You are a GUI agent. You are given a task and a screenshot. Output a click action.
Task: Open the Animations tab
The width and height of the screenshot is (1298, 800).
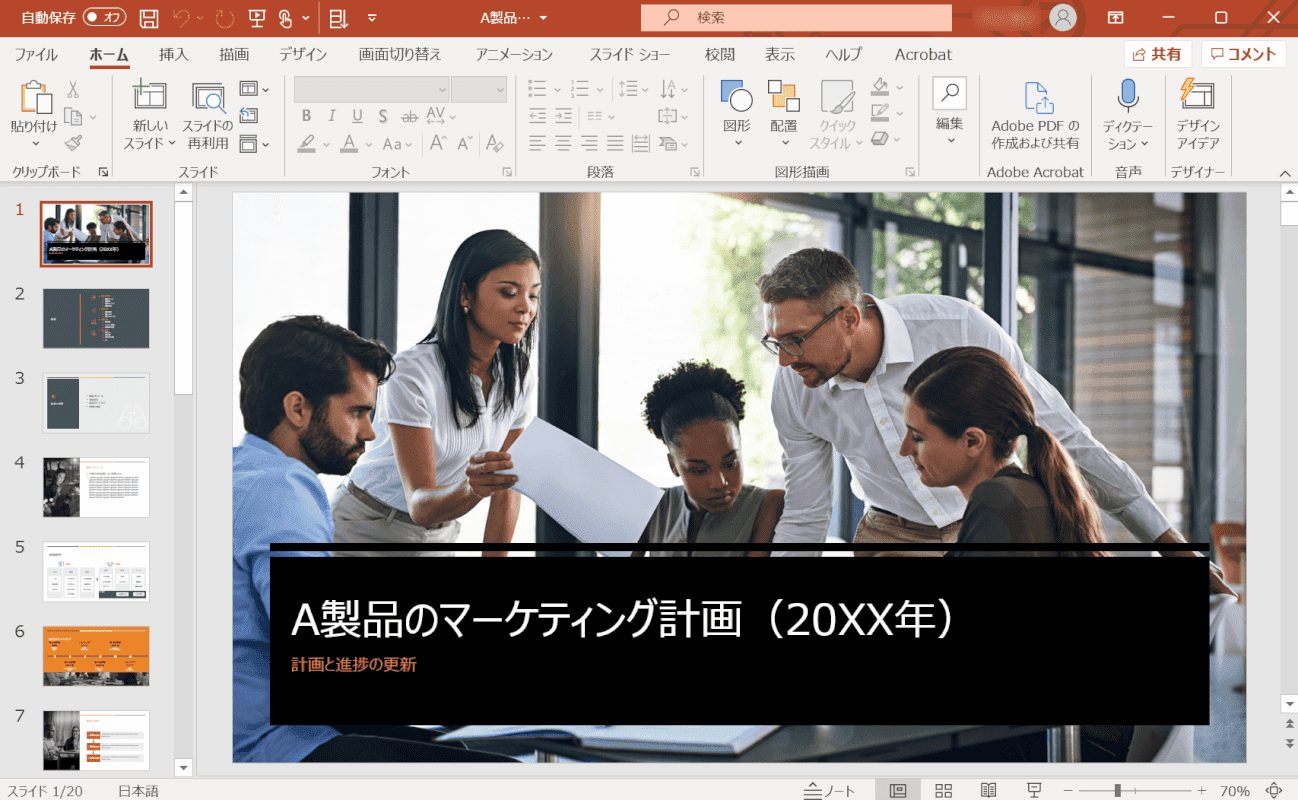(x=514, y=54)
